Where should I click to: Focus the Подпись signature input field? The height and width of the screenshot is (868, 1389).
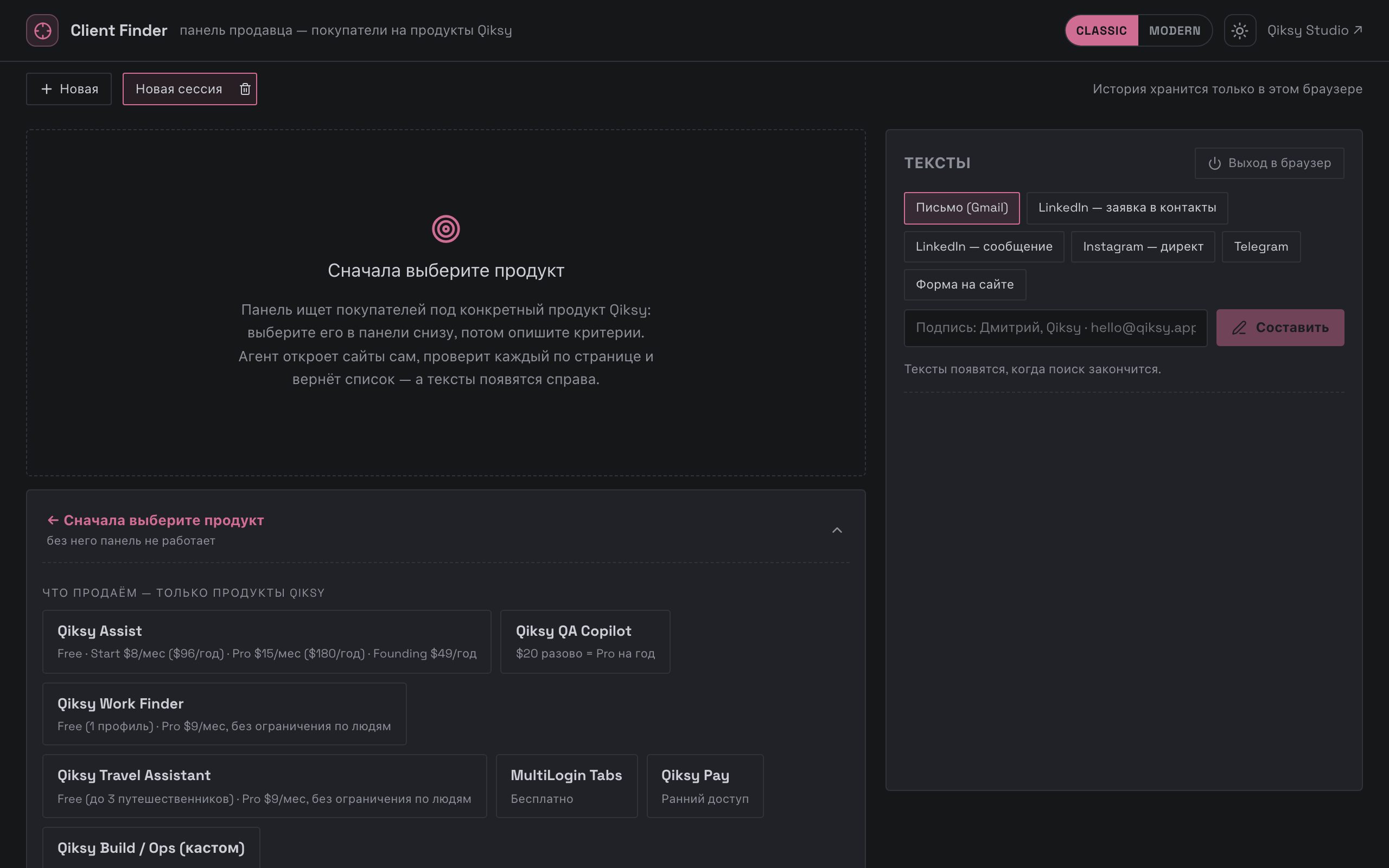click(1055, 328)
